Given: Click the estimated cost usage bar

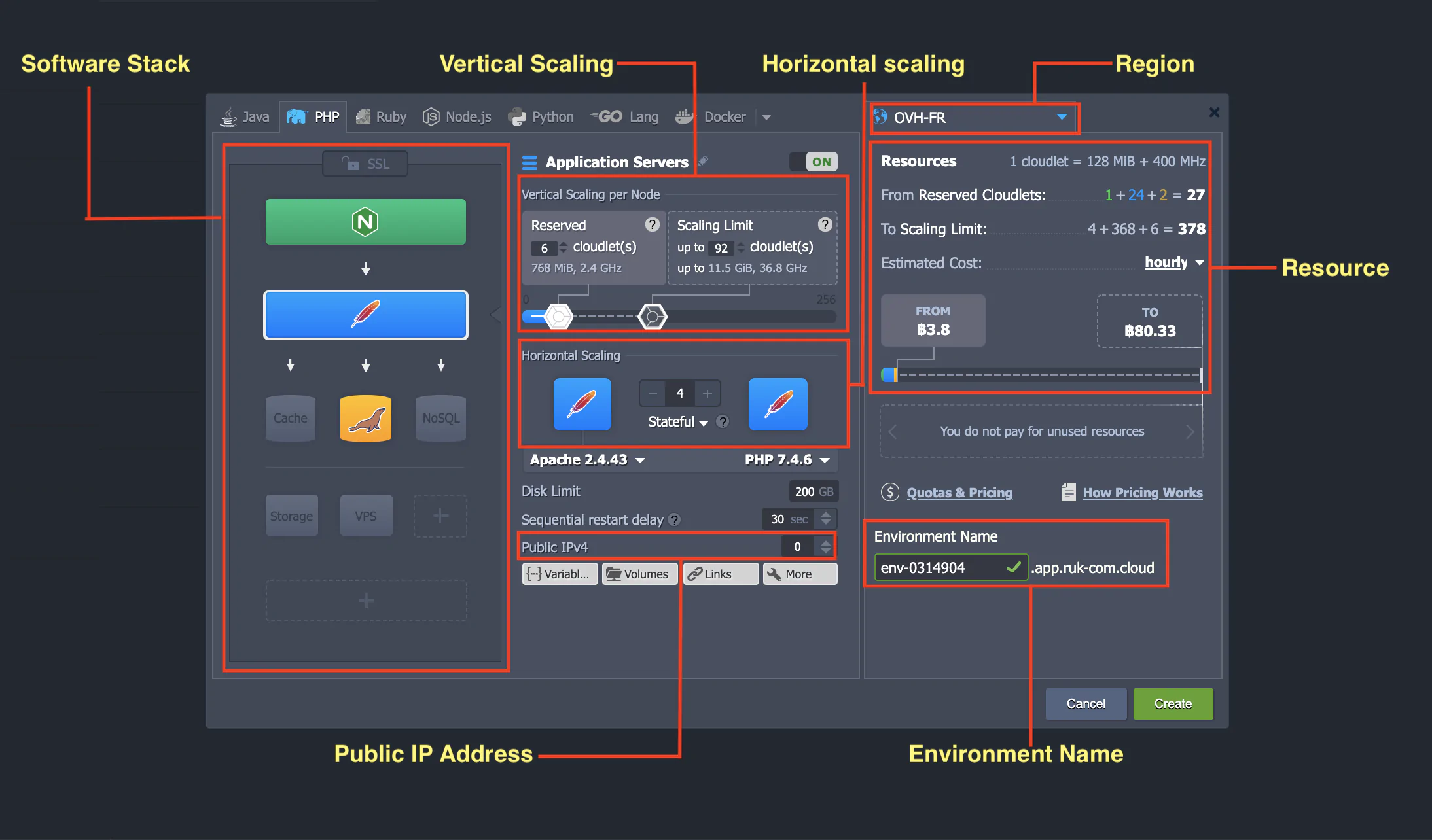Looking at the screenshot, I should pos(1042,375).
